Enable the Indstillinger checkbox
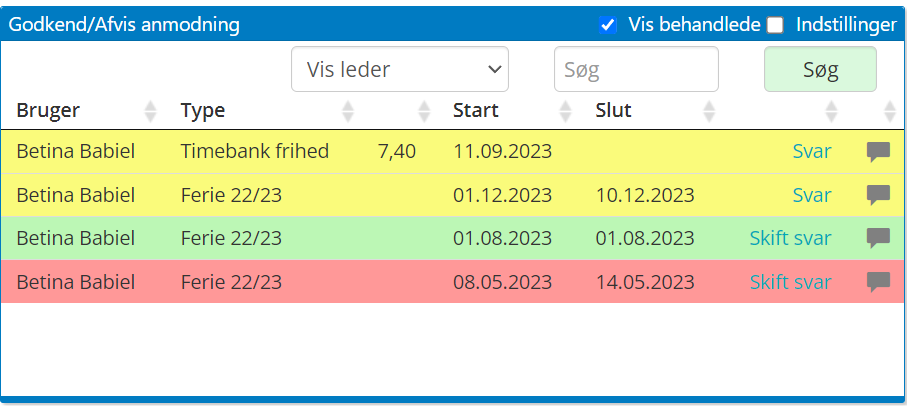This screenshot has height=406, width=907. point(775,25)
